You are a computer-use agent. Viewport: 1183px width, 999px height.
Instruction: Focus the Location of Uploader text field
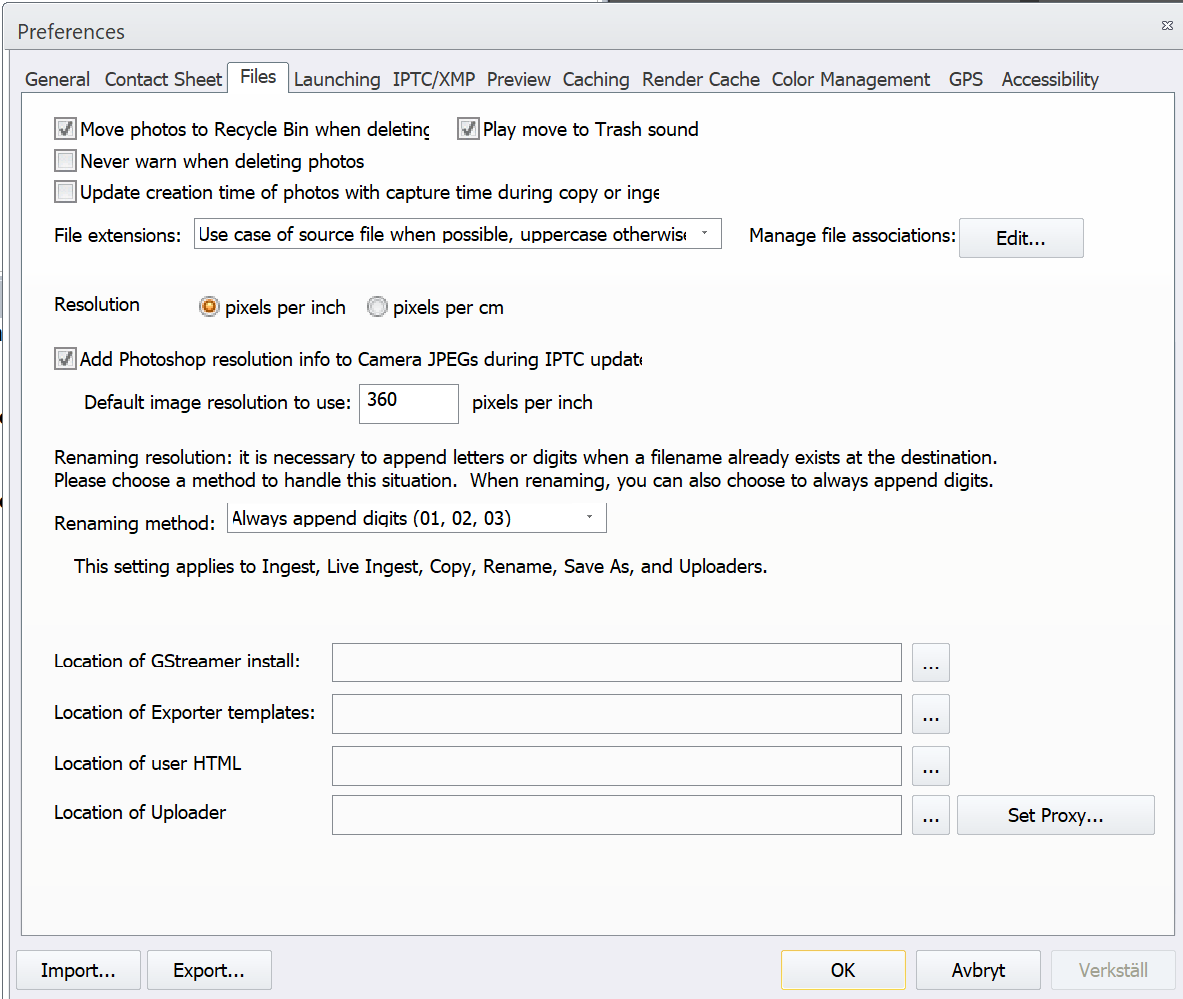point(616,815)
